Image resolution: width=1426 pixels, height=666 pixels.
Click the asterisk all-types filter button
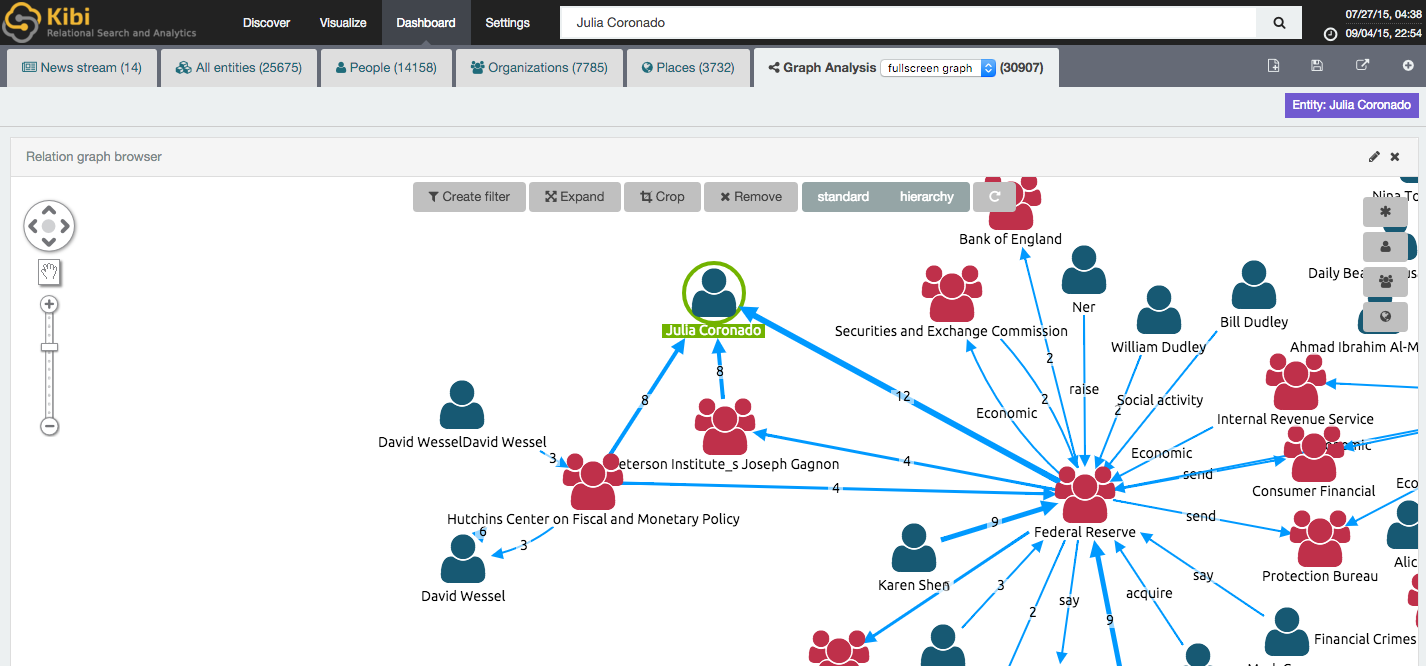[1385, 212]
